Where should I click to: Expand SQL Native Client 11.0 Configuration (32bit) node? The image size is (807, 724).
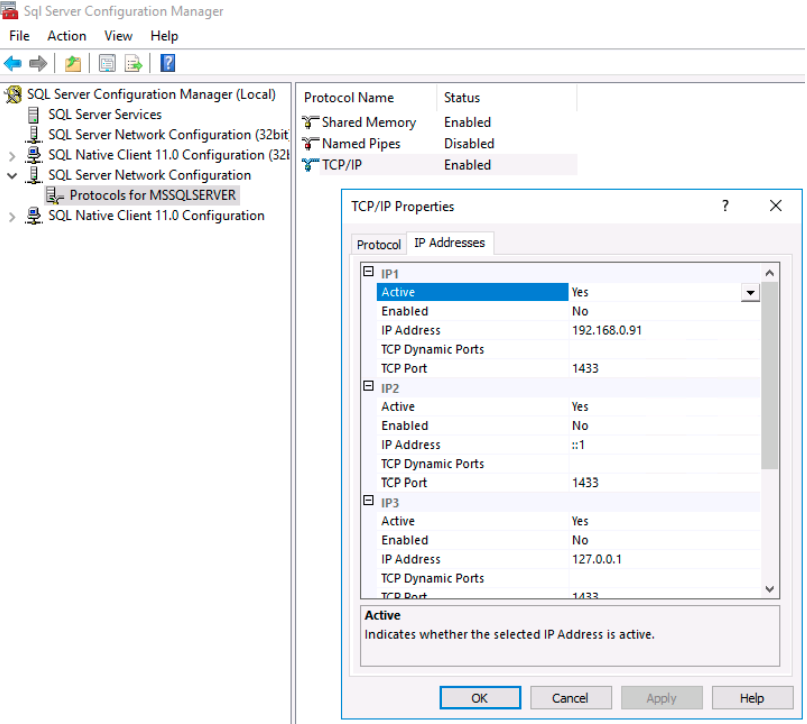(x=12, y=155)
